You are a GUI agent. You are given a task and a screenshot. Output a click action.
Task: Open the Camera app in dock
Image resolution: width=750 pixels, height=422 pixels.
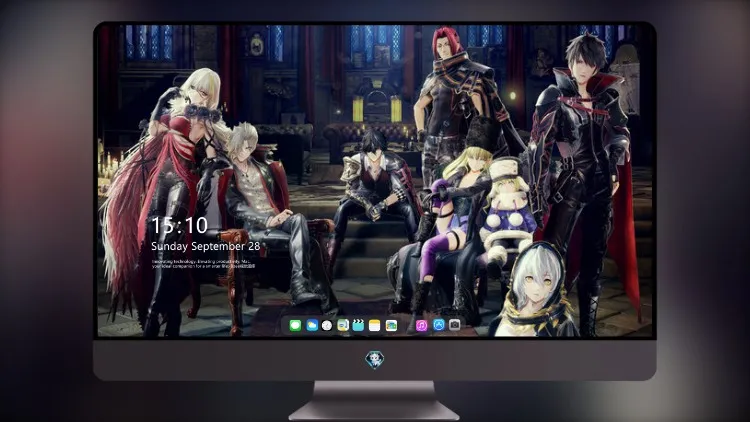point(454,325)
